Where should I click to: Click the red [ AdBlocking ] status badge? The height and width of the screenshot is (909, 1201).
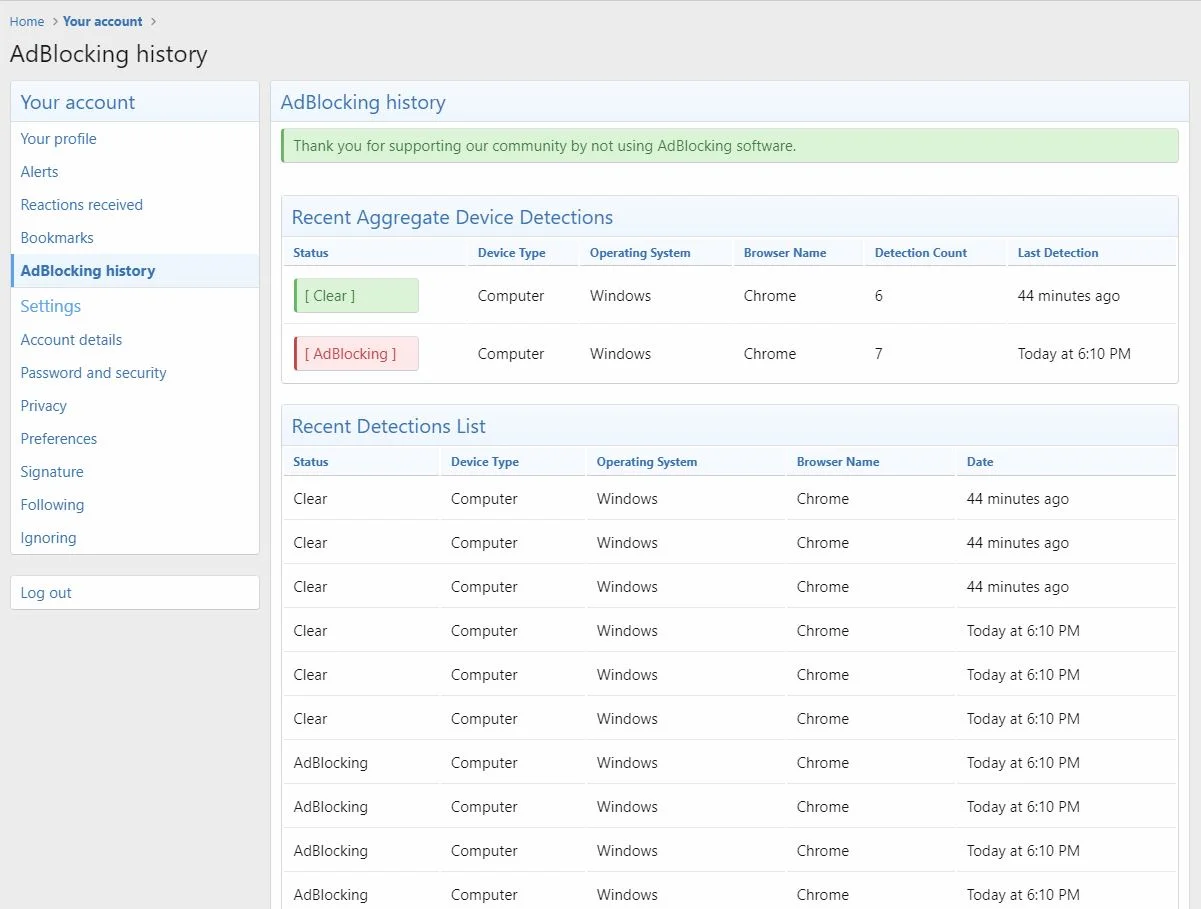[356, 354]
